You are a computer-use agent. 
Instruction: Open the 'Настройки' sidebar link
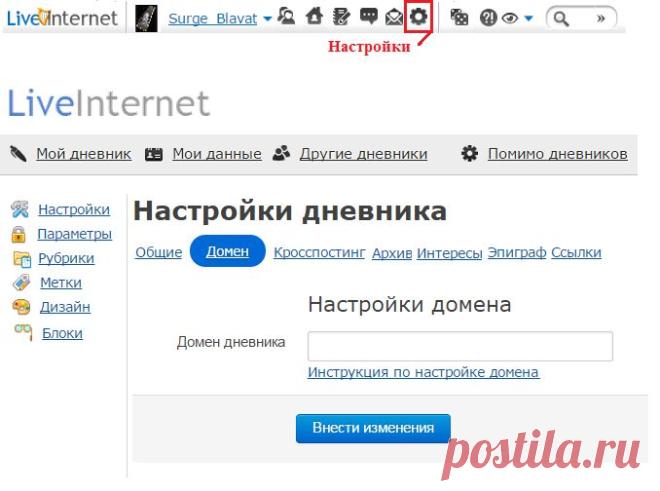click(x=74, y=209)
